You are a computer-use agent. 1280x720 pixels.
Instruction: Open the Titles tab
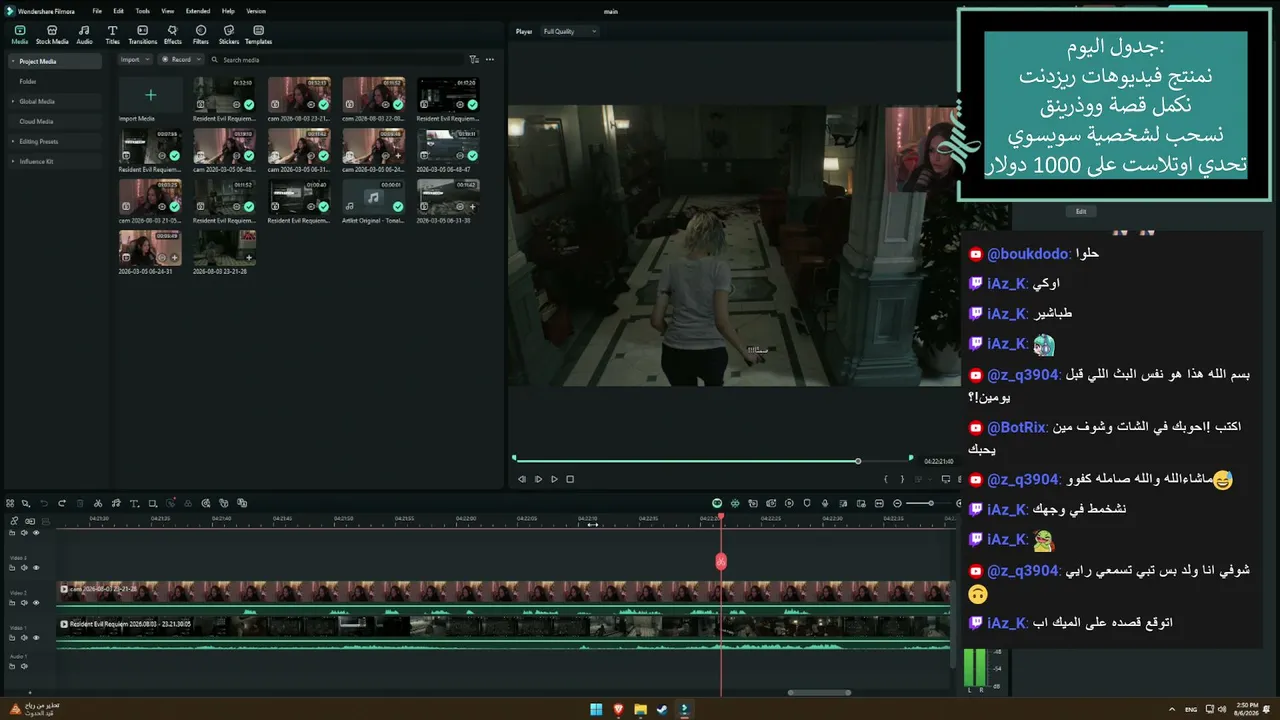112,35
